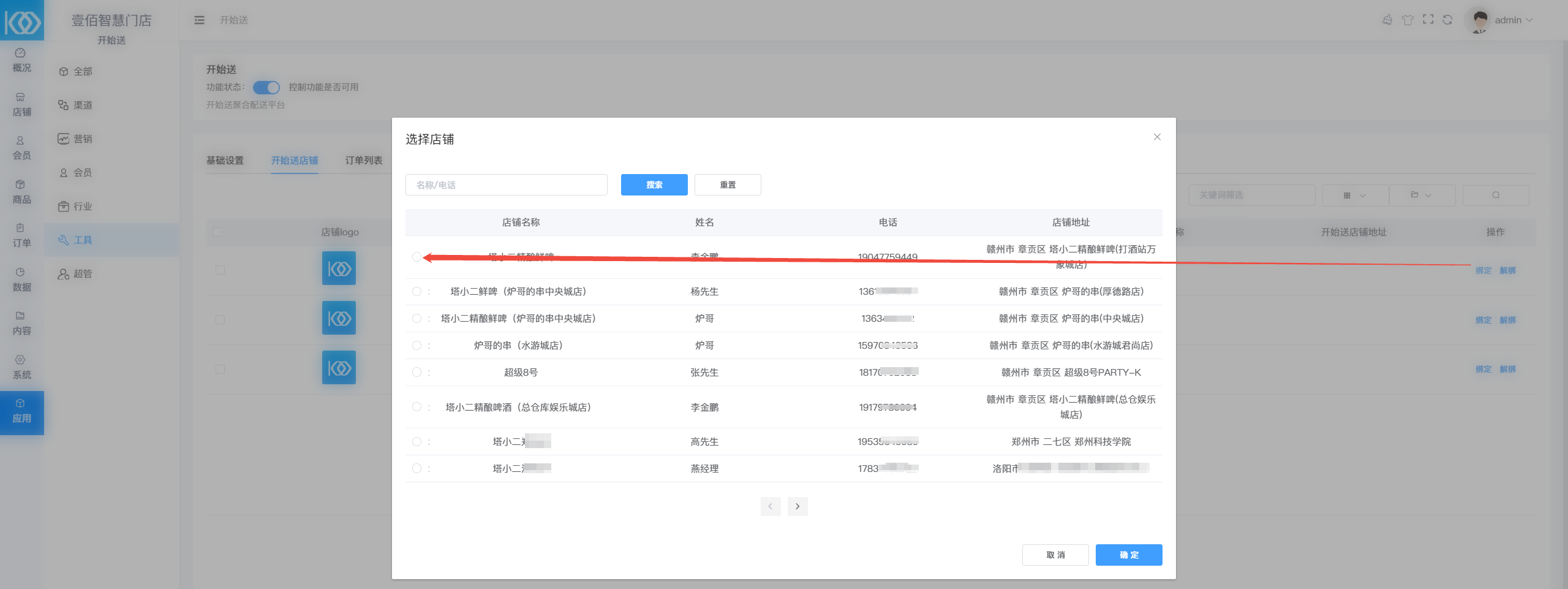
Task: Open 数据 data section in left sidebar
Action: coord(21,279)
